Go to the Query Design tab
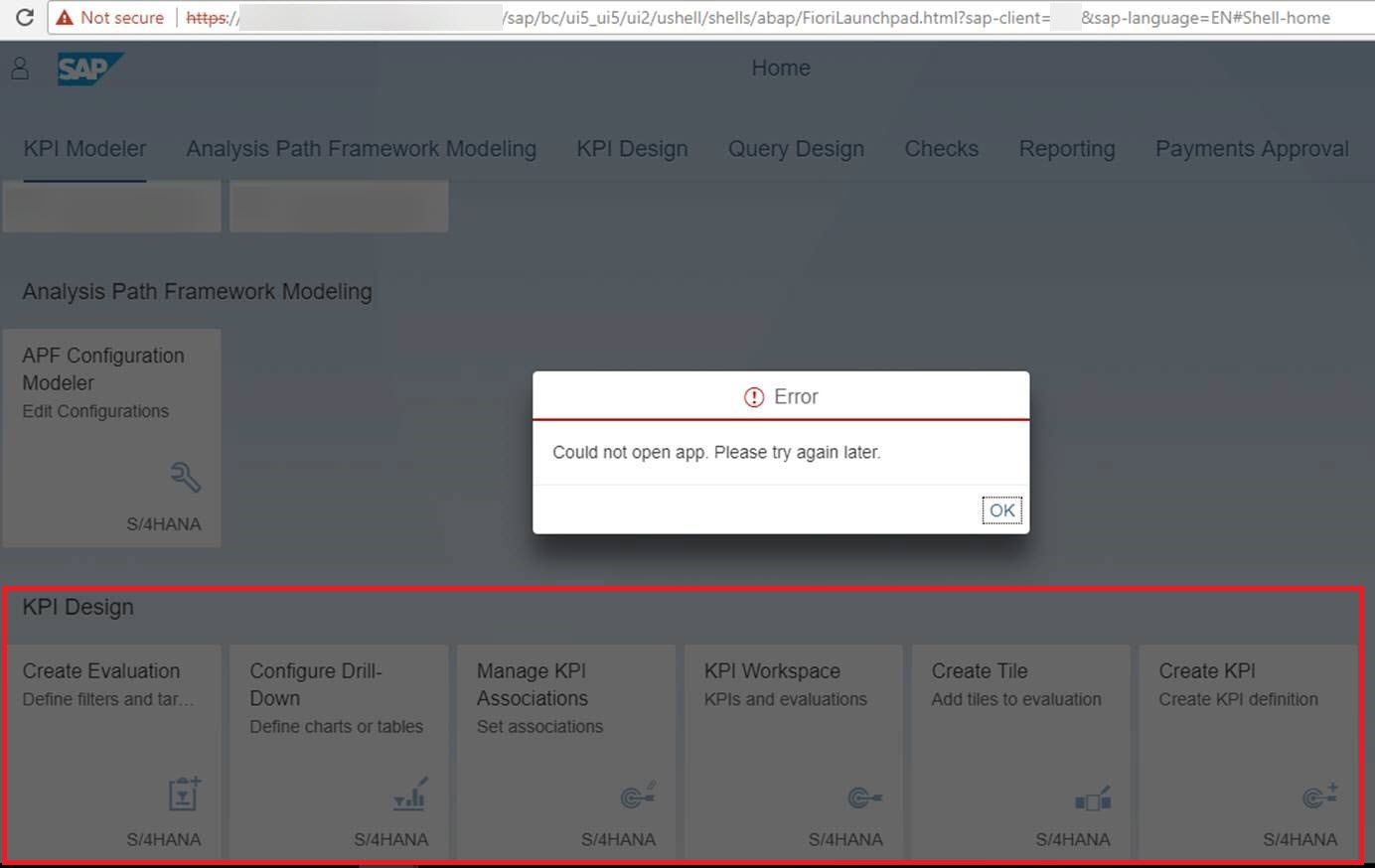The height and width of the screenshot is (868, 1375). pos(796,149)
